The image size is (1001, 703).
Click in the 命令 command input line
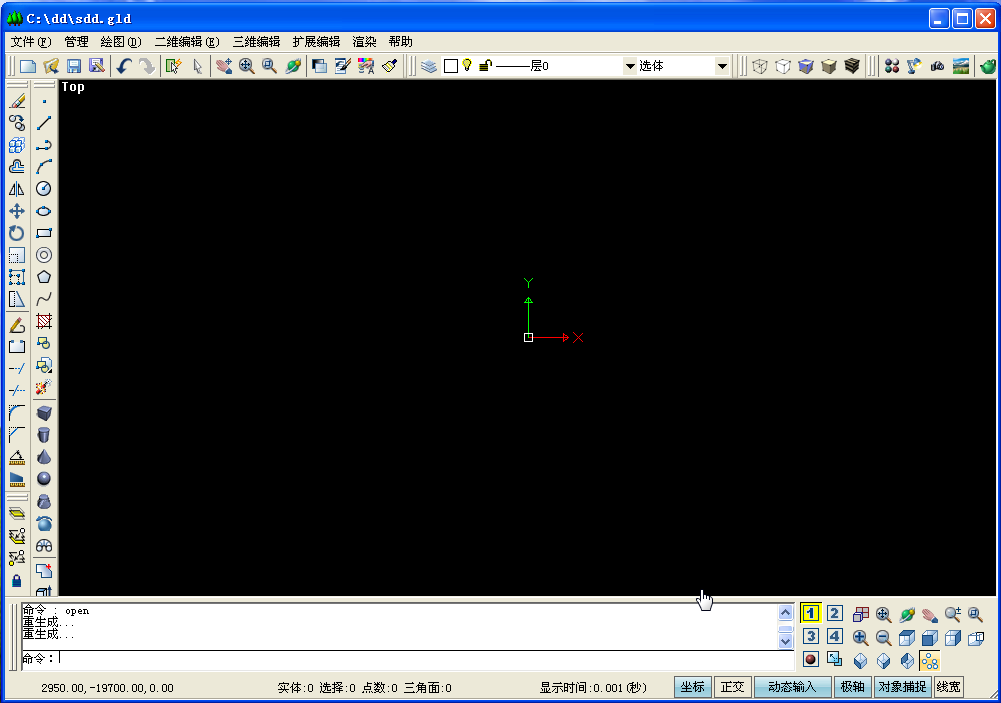click(x=407, y=658)
